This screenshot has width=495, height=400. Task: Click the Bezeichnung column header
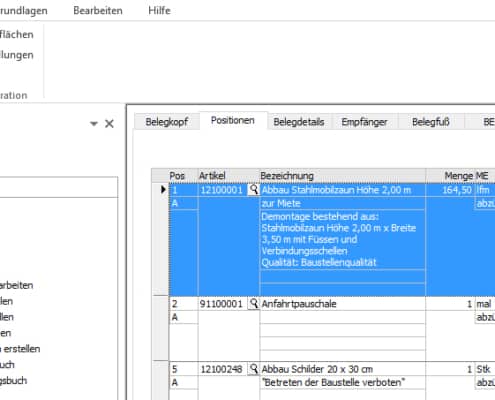[342, 176]
